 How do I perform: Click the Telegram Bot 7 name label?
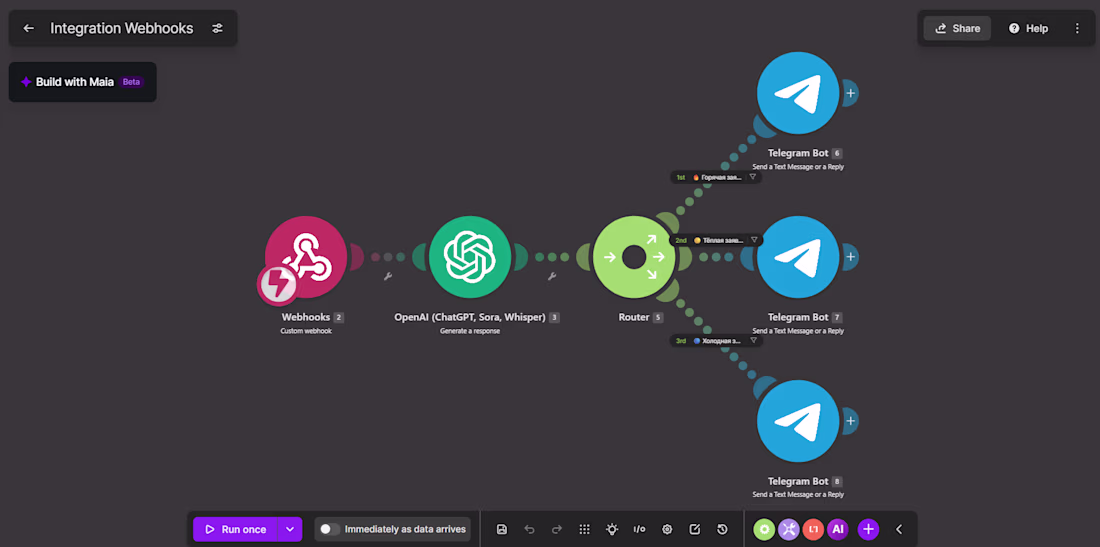click(x=798, y=317)
